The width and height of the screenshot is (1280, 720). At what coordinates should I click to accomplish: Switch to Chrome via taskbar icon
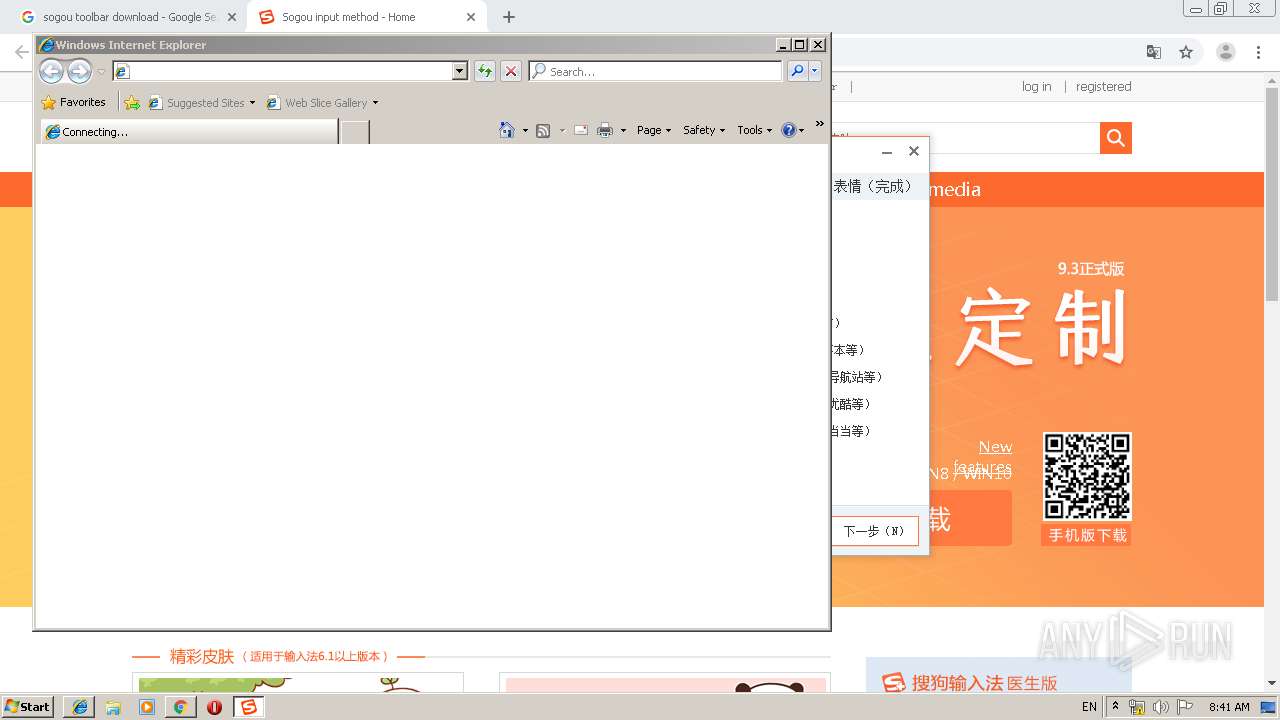(181, 707)
